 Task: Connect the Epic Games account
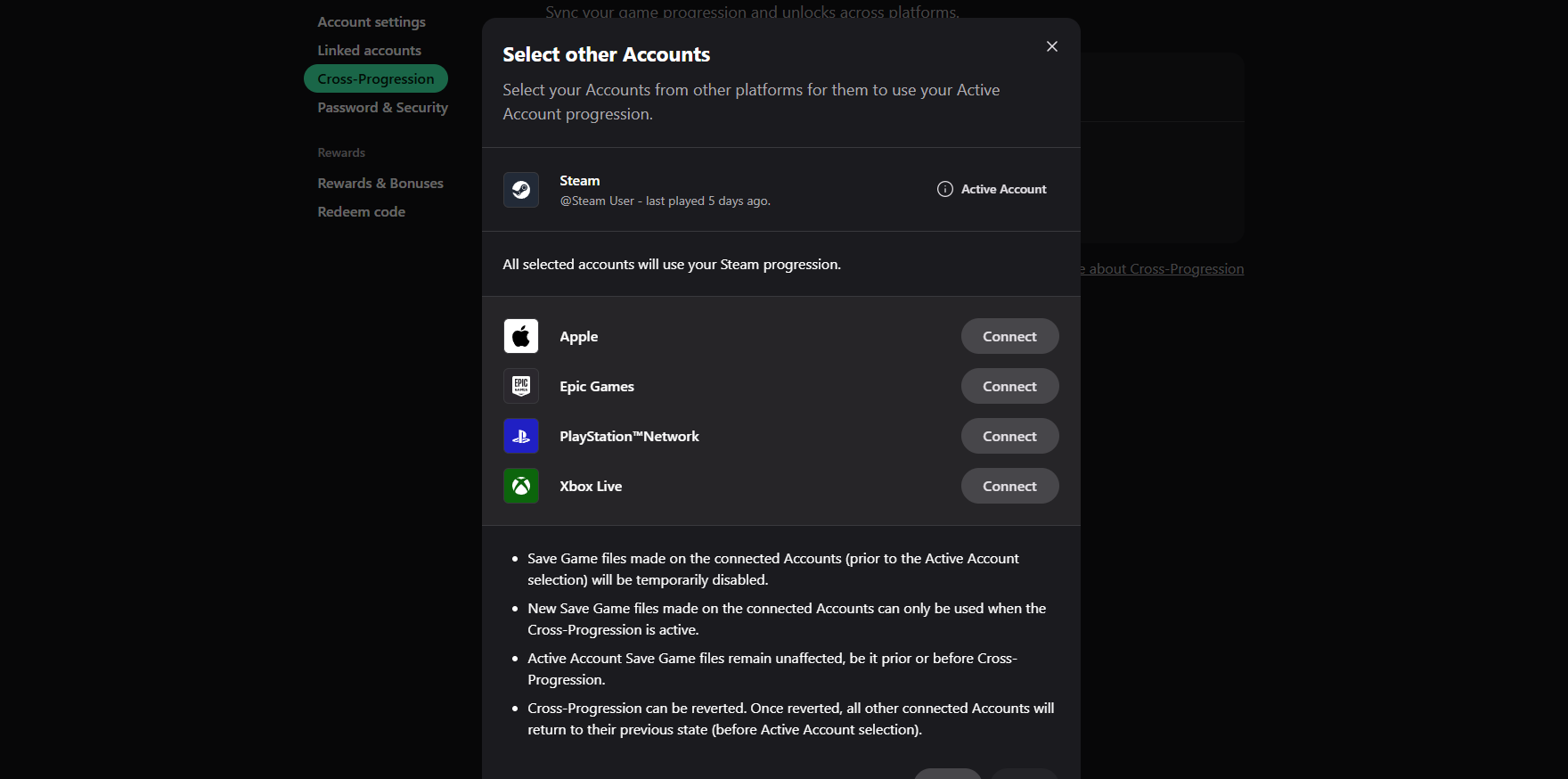click(x=1009, y=386)
